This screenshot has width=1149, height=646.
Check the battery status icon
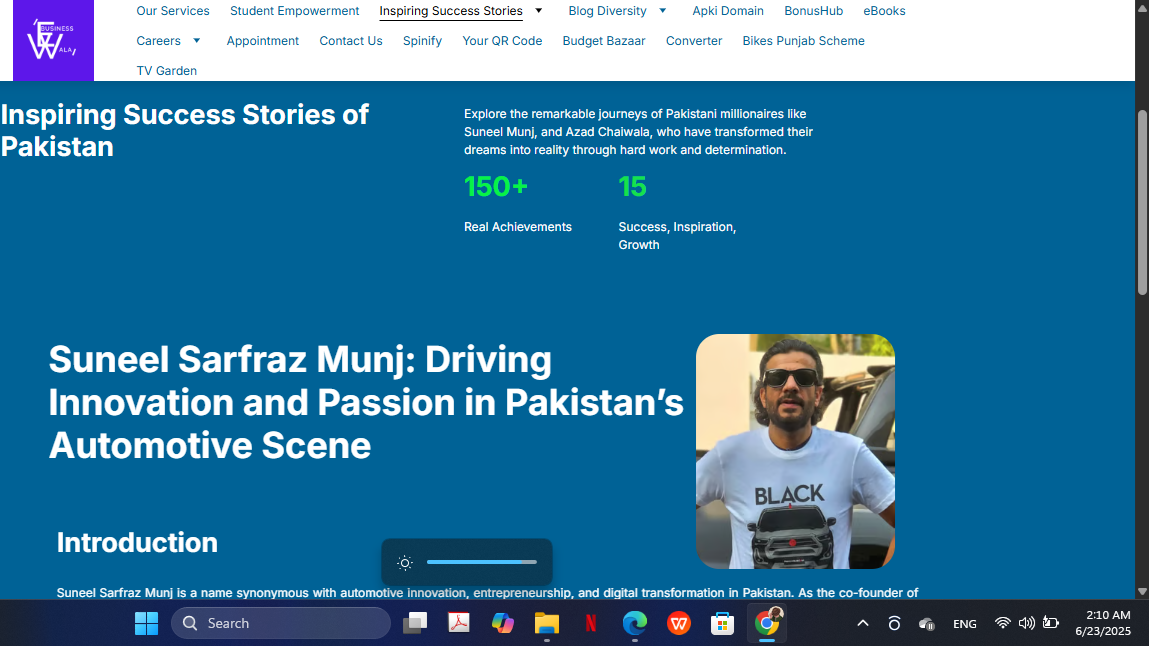(1051, 623)
